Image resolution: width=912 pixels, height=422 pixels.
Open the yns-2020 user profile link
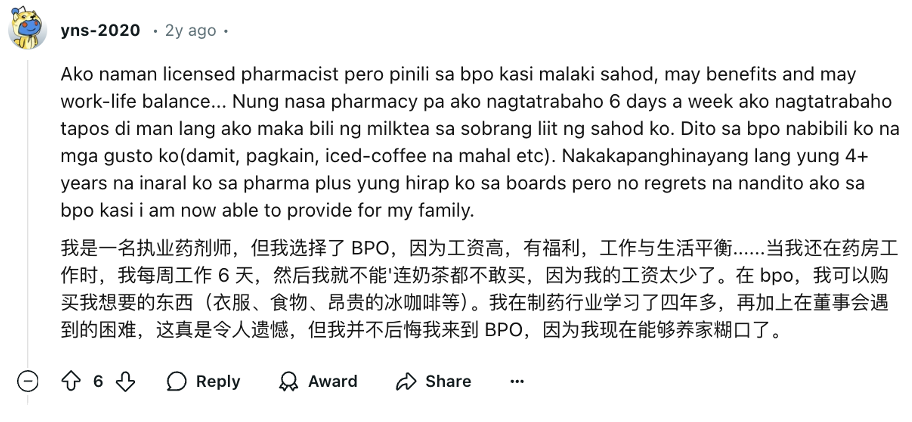pos(99,31)
